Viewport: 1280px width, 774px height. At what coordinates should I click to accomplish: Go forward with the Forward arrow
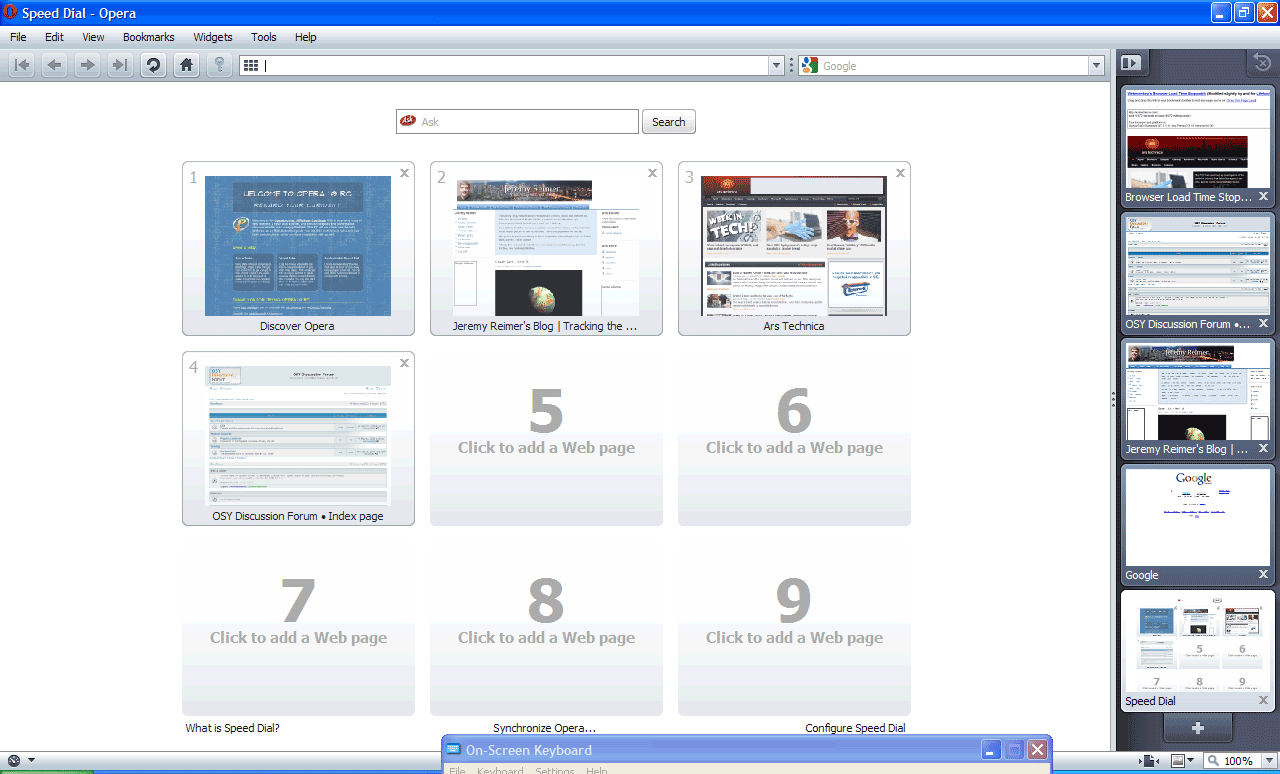(88, 65)
